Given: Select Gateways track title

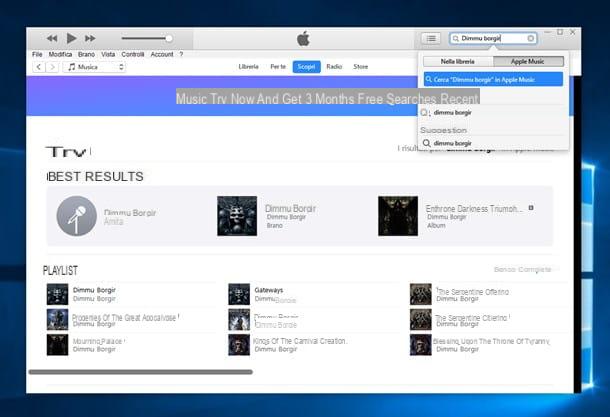Looking at the screenshot, I should (x=269, y=290).
